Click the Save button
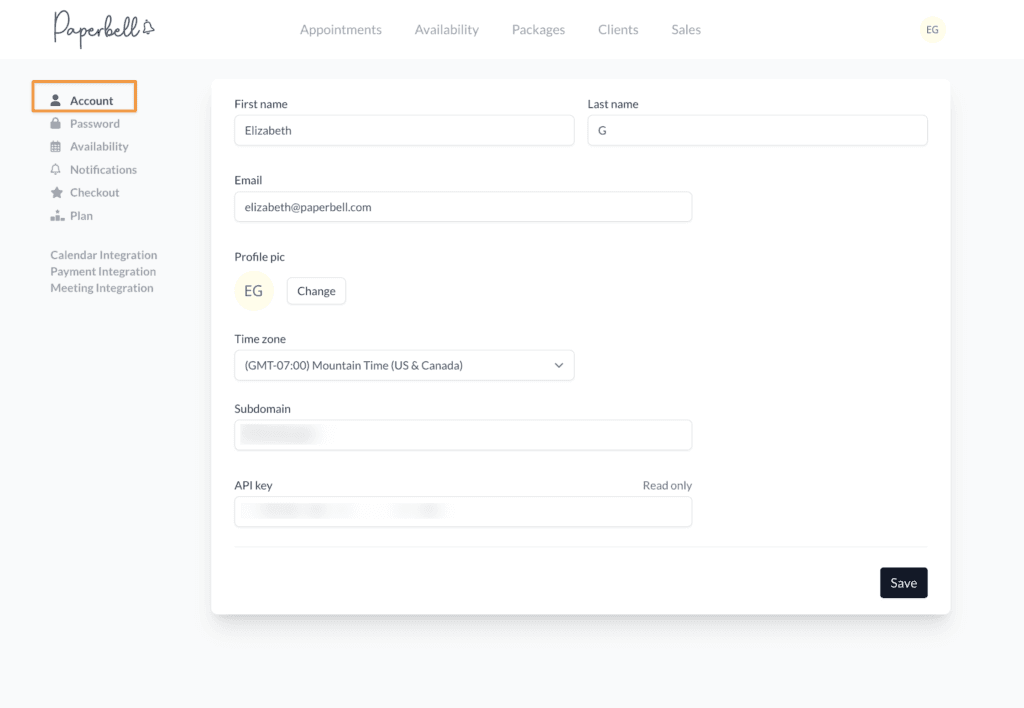Viewport: 1024px width, 708px height. (x=903, y=583)
